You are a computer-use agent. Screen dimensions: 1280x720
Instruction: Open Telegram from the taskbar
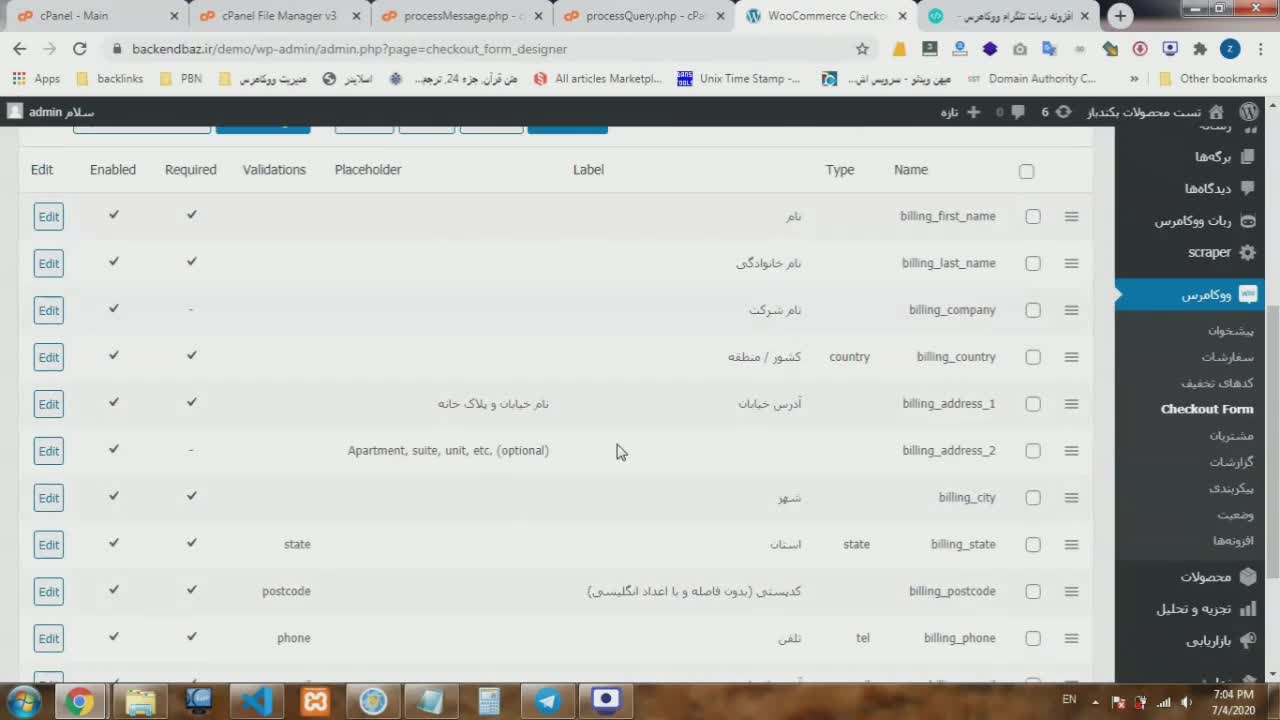click(548, 701)
